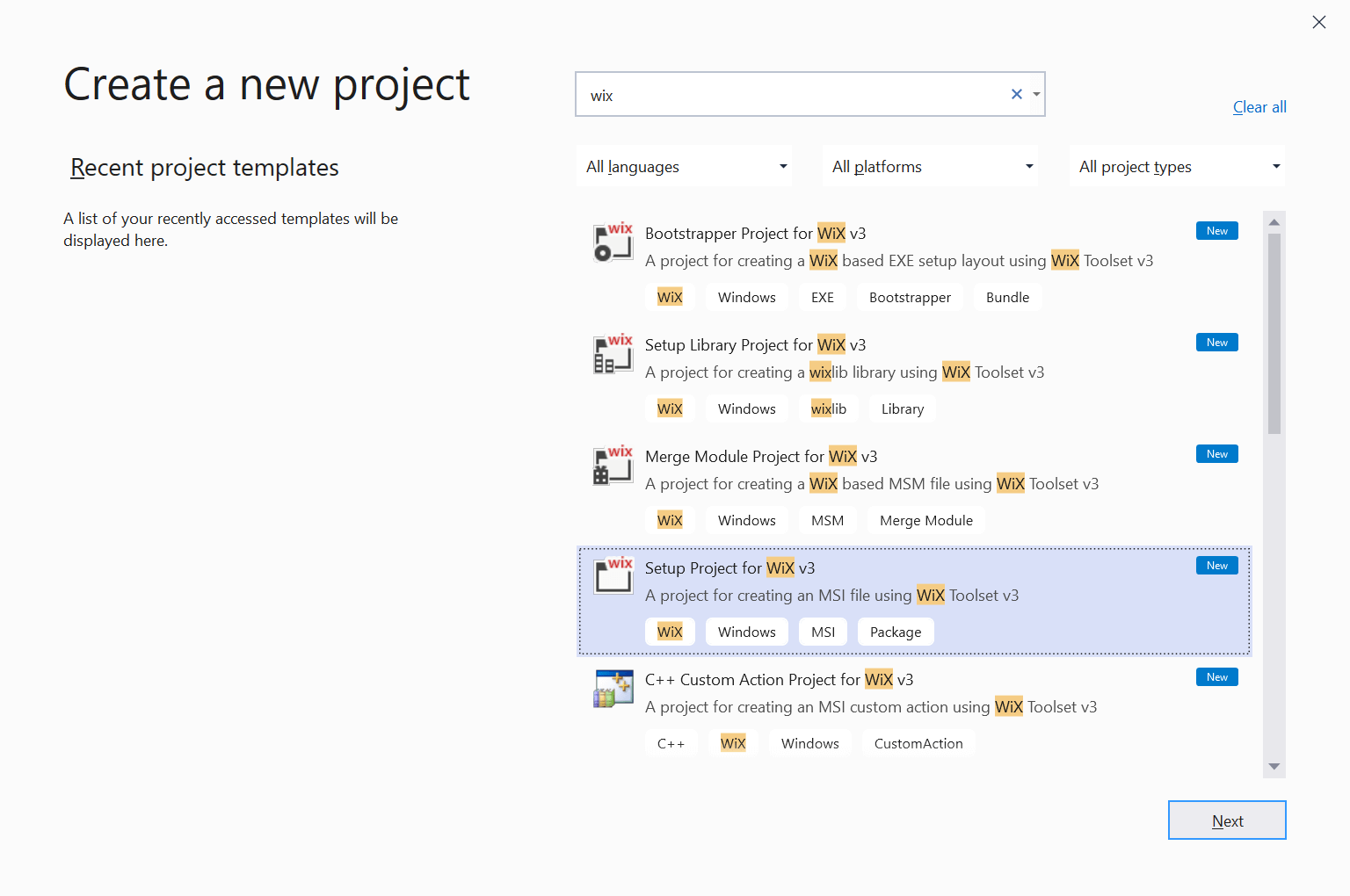Click the Bootstrapper Project WiX template icon
Image resolution: width=1350 pixels, height=896 pixels.
[x=613, y=242]
